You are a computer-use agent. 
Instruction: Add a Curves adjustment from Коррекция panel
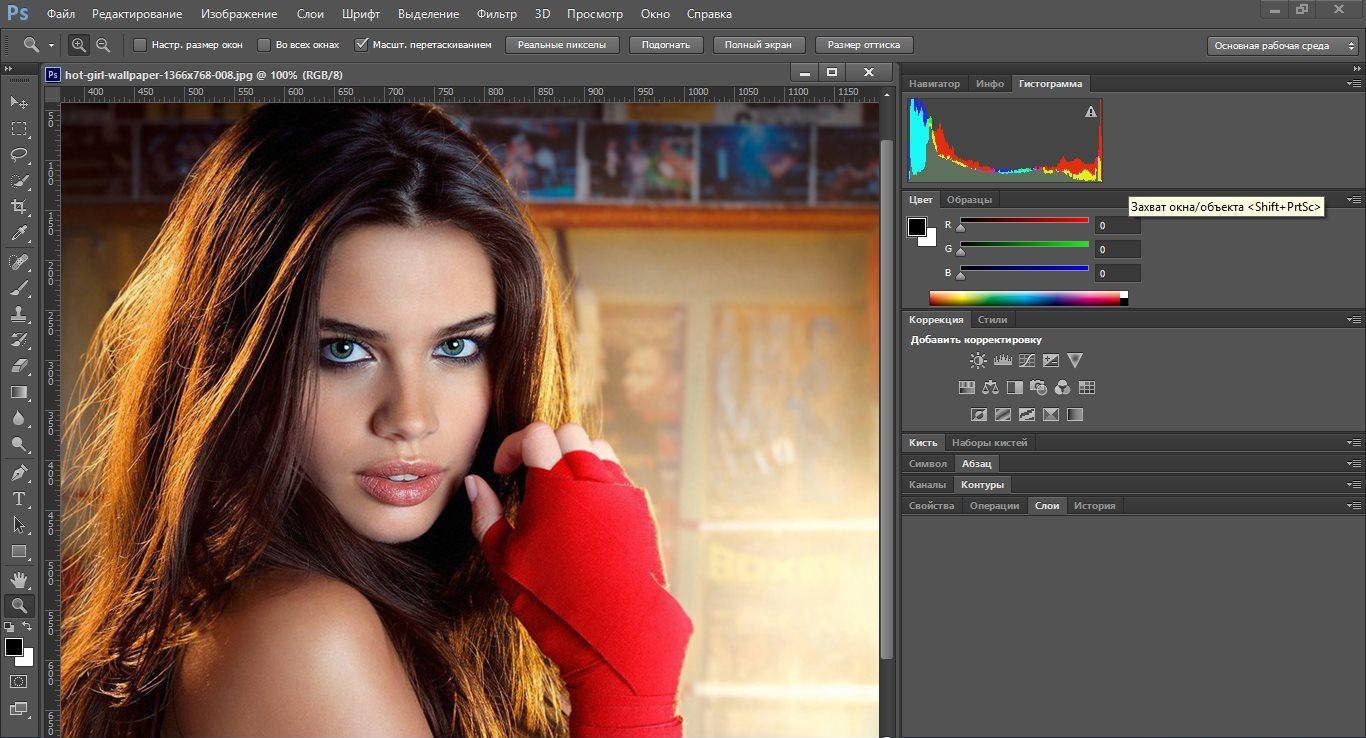coord(1026,361)
